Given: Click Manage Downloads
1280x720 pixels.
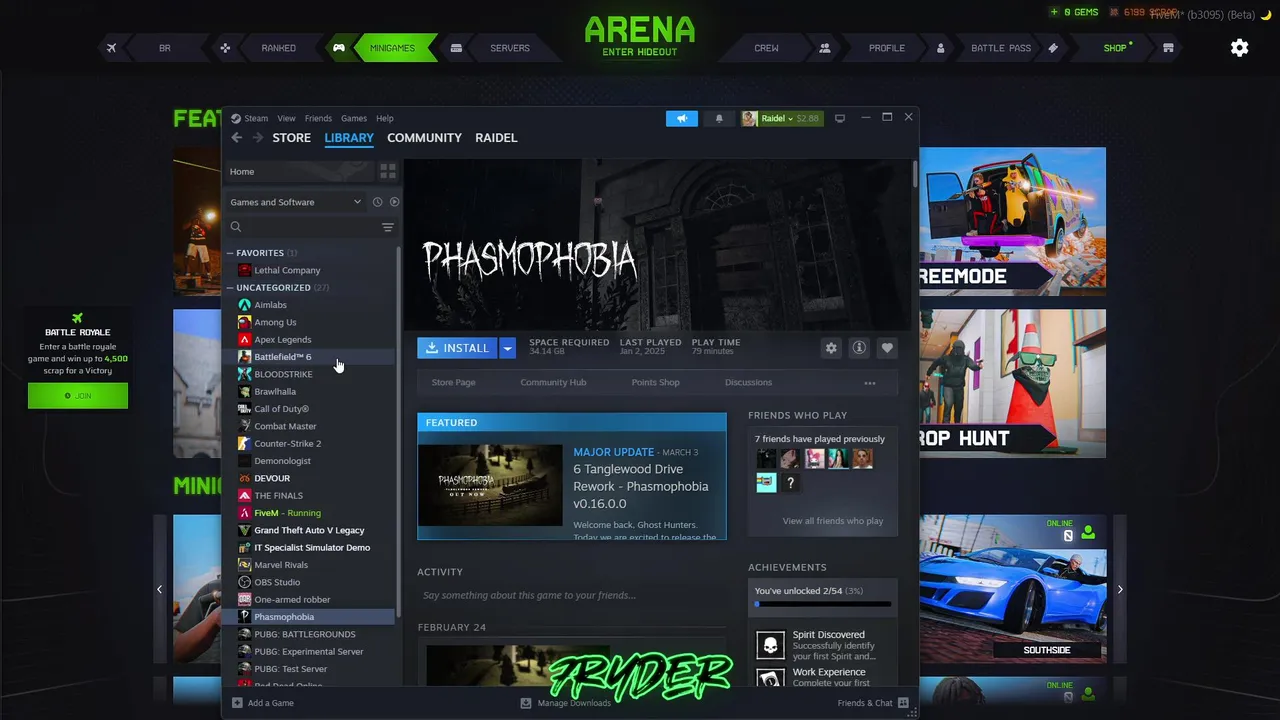Looking at the screenshot, I should coord(566,703).
